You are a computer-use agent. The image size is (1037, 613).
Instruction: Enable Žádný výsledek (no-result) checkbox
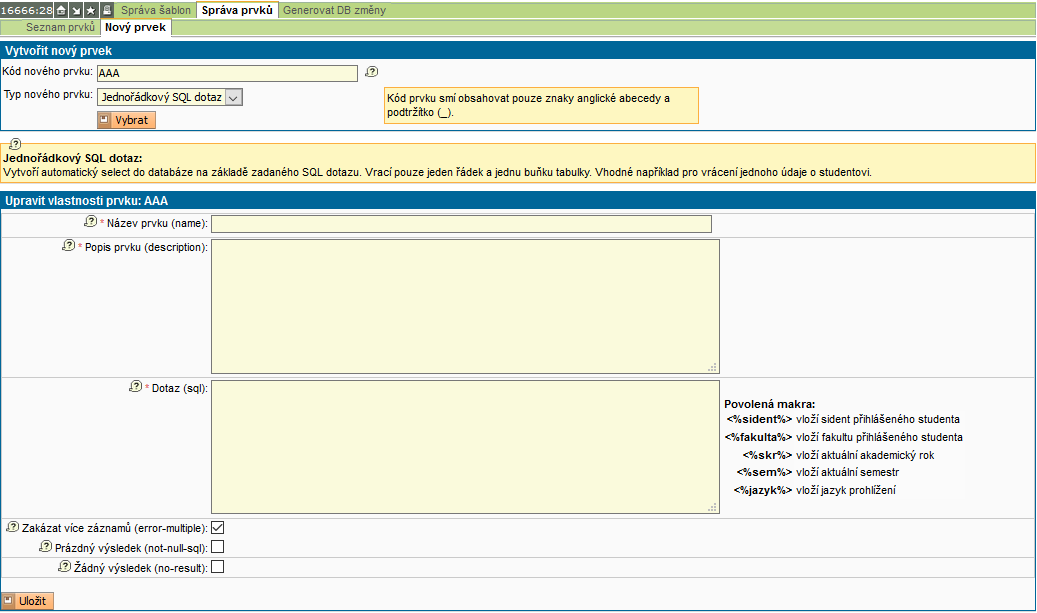217,567
